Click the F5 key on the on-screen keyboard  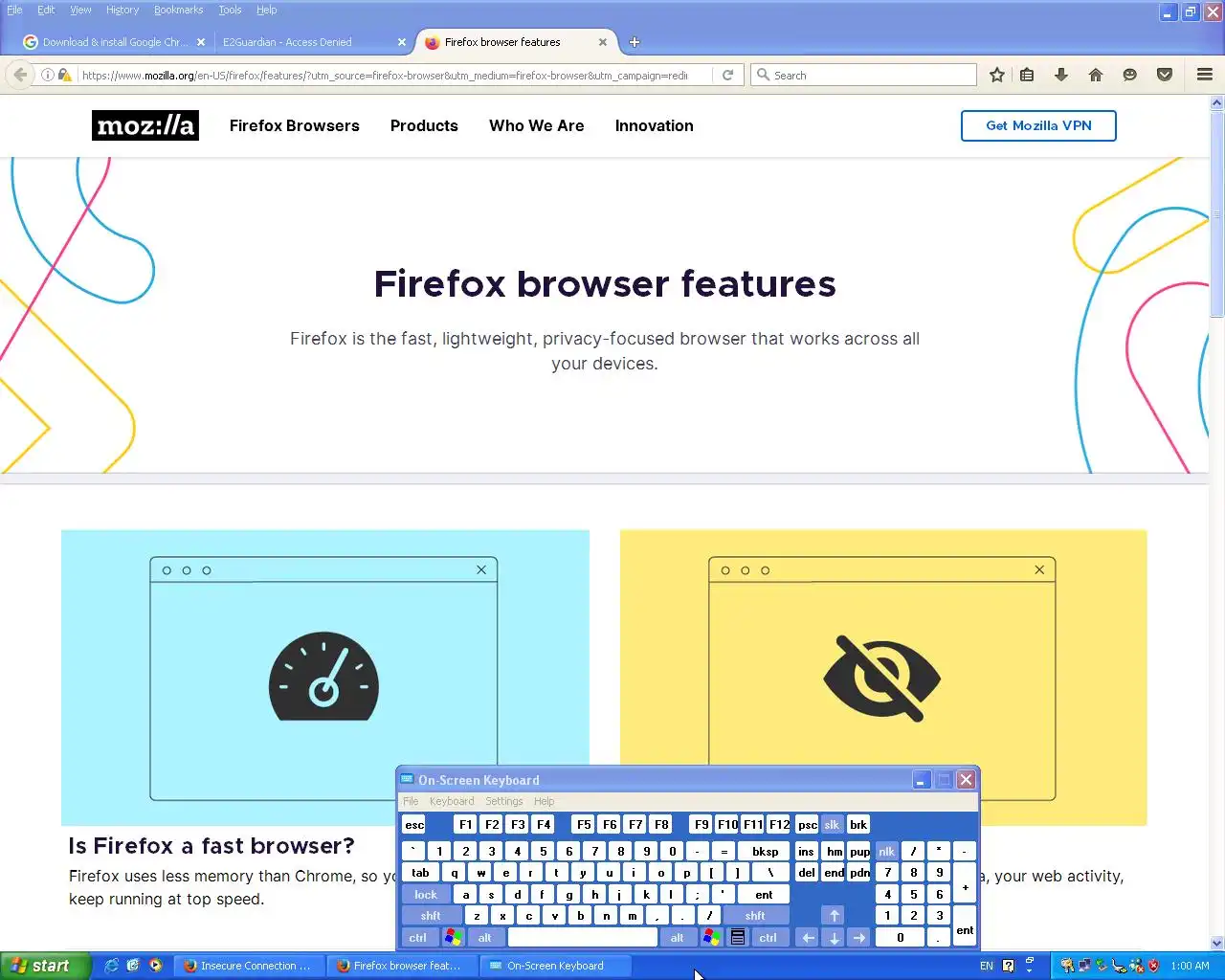(x=584, y=825)
